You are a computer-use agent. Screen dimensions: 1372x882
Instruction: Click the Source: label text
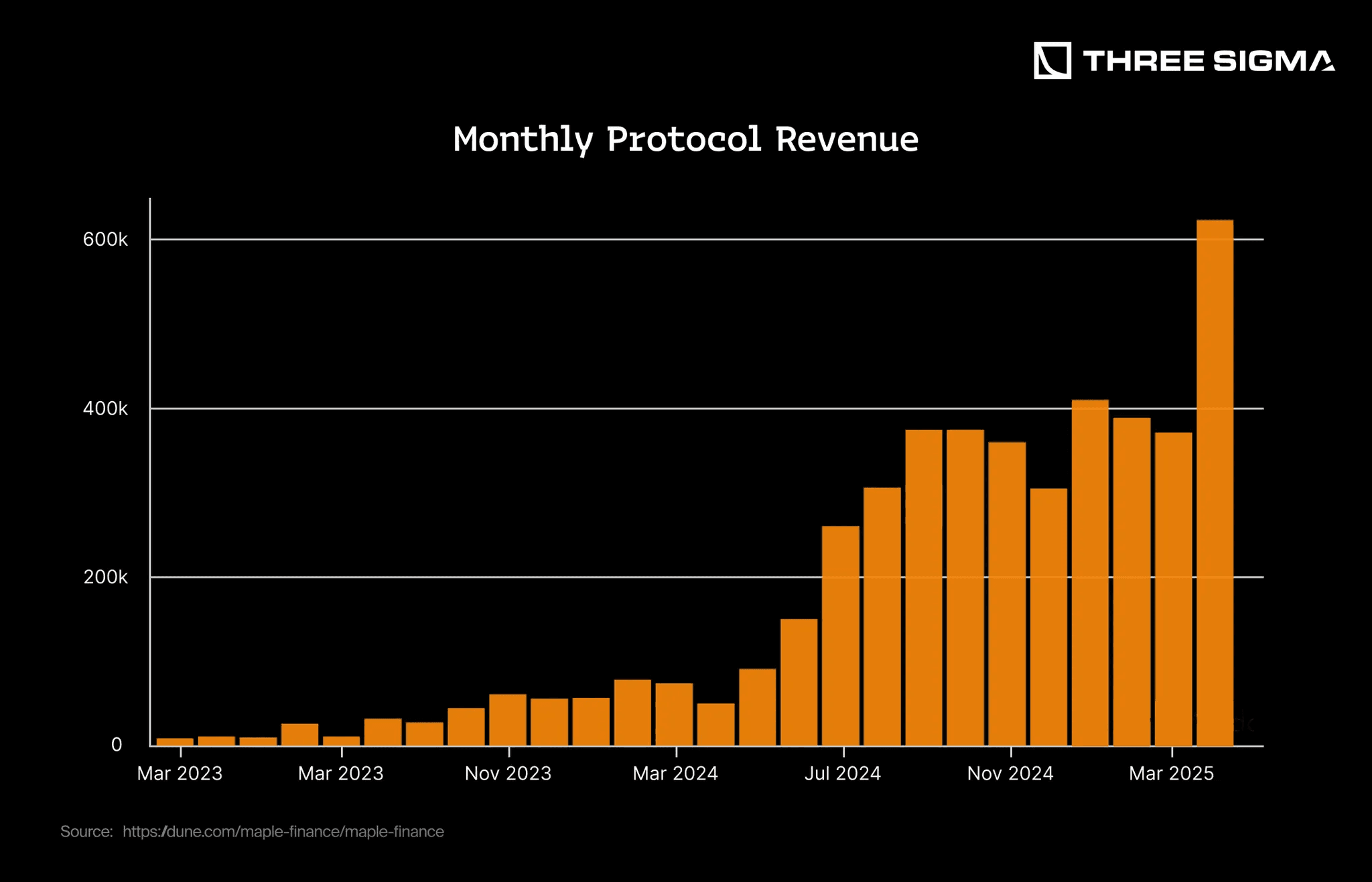tap(86, 831)
